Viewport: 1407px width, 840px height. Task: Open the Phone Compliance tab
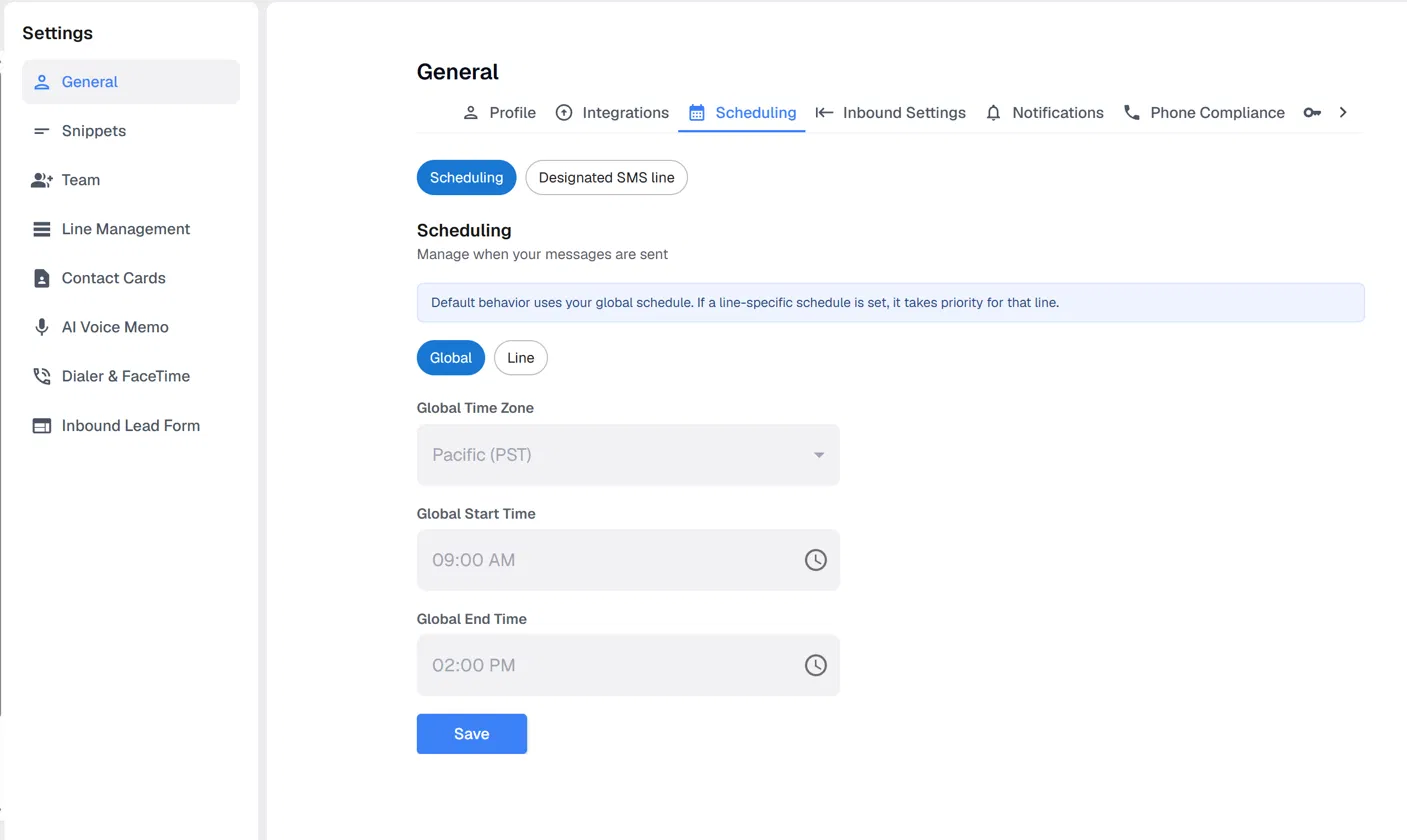pos(1204,113)
